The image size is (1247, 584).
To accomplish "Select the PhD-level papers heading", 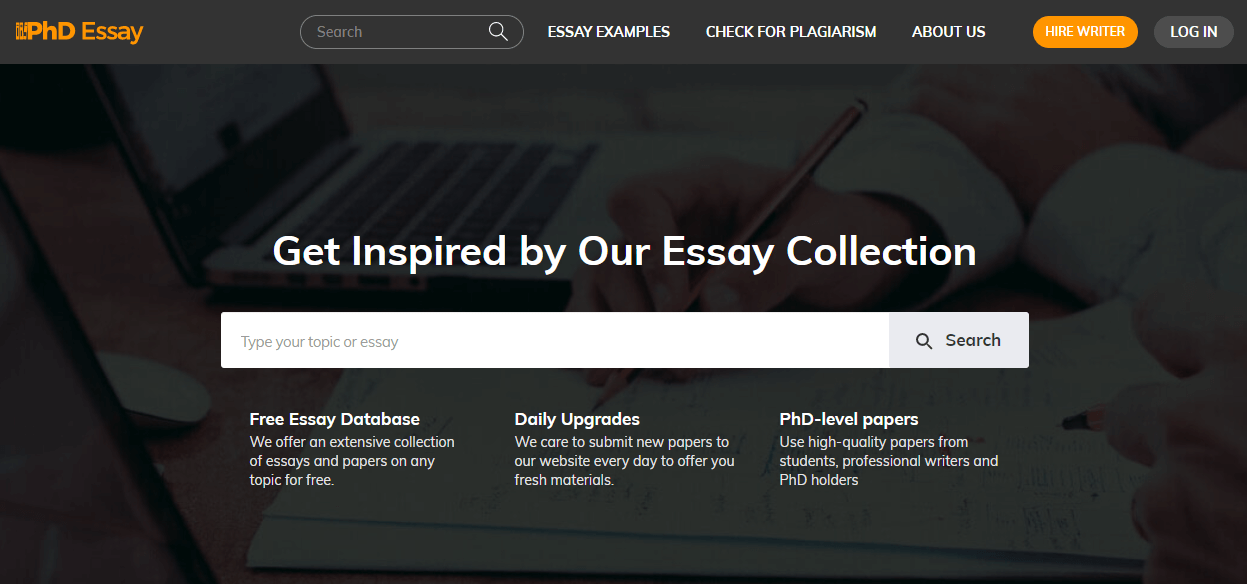I will [849, 419].
